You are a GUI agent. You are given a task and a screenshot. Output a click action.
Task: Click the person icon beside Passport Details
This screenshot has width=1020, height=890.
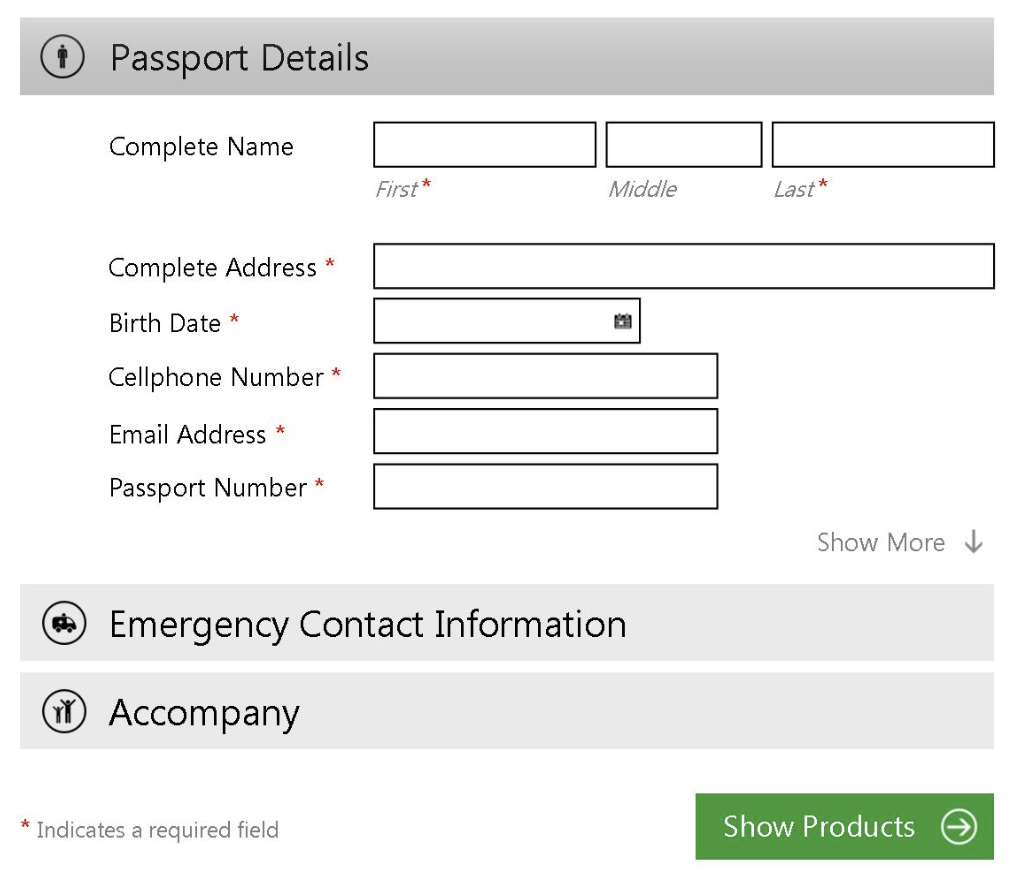tap(62, 58)
